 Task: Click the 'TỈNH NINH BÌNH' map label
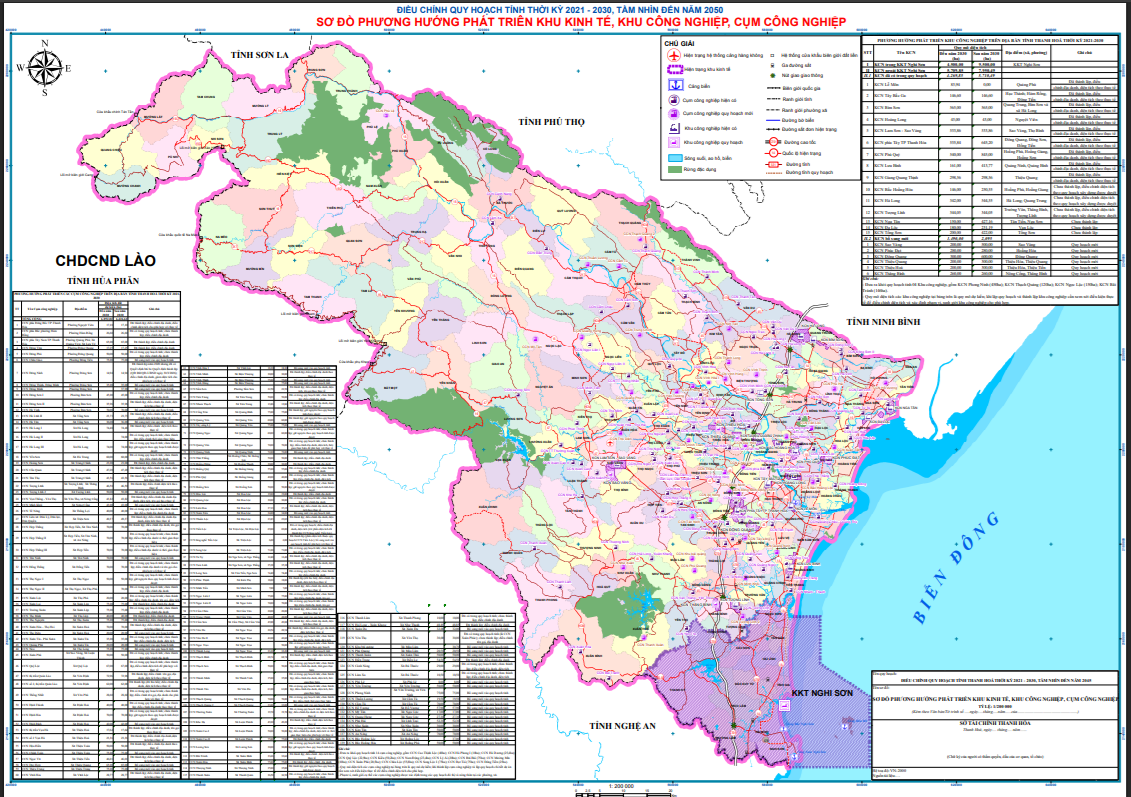pos(883,322)
